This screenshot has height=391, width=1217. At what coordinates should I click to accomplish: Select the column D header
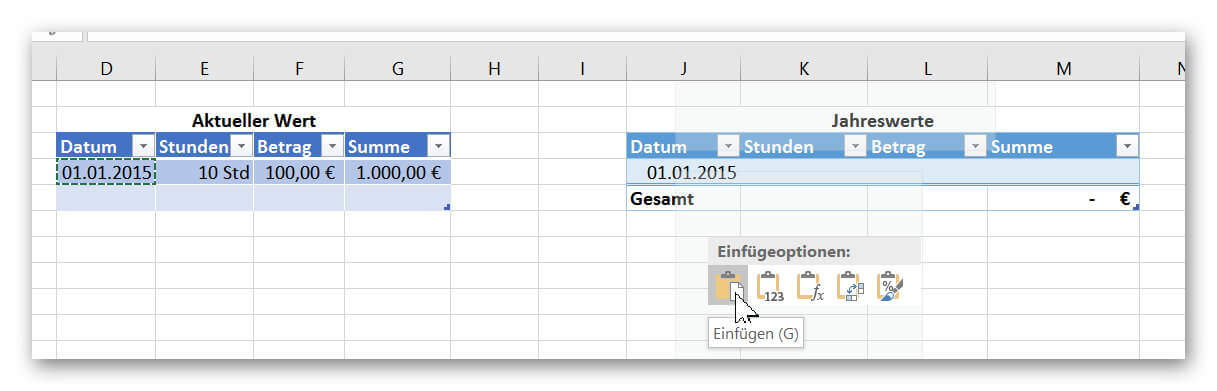pyautogui.click(x=106, y=68)
